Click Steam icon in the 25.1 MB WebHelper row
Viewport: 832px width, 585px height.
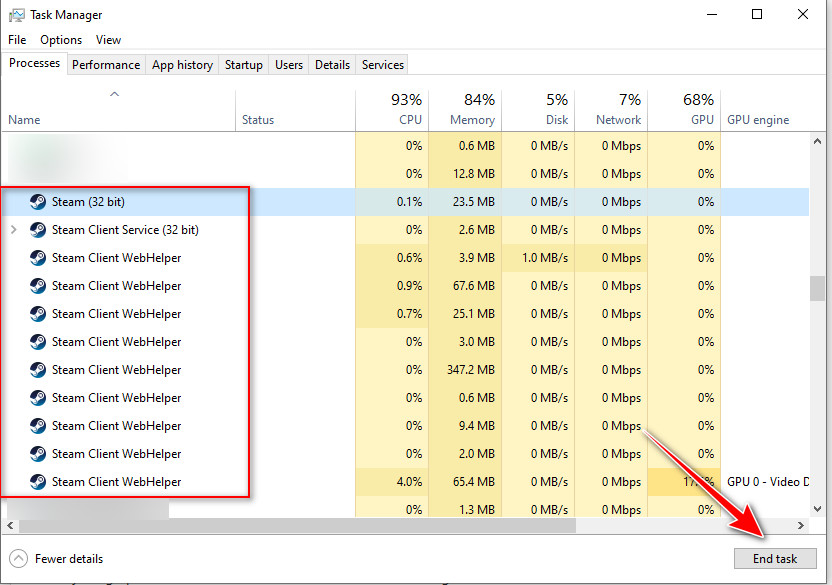[x=38, y=314]
